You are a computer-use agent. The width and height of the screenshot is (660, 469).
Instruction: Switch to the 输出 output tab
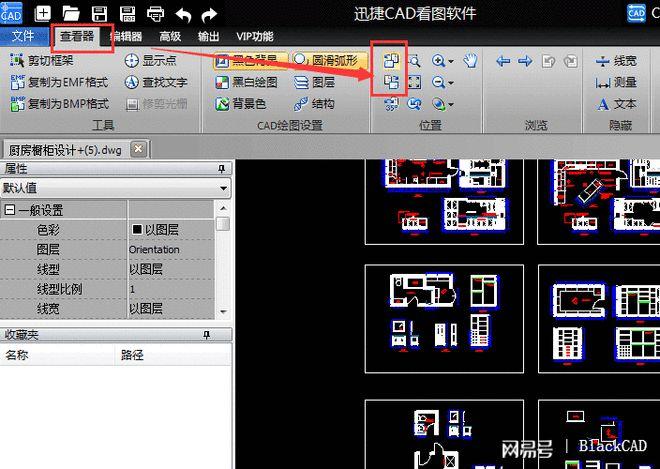[x=208, y=37]
